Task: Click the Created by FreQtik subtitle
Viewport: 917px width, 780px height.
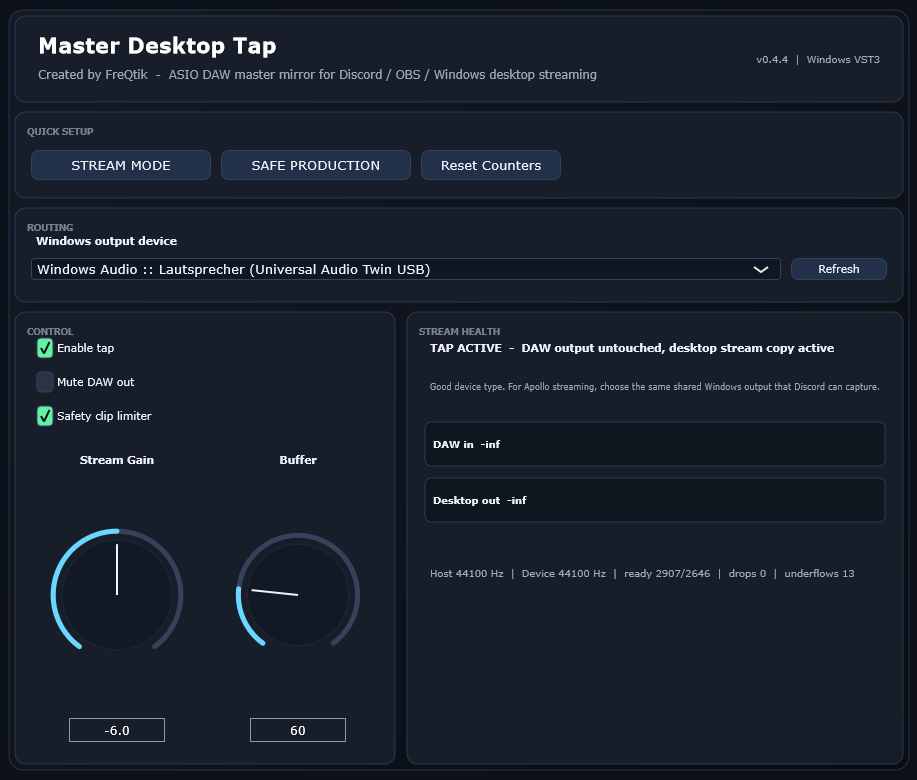Action: point(318,75)
